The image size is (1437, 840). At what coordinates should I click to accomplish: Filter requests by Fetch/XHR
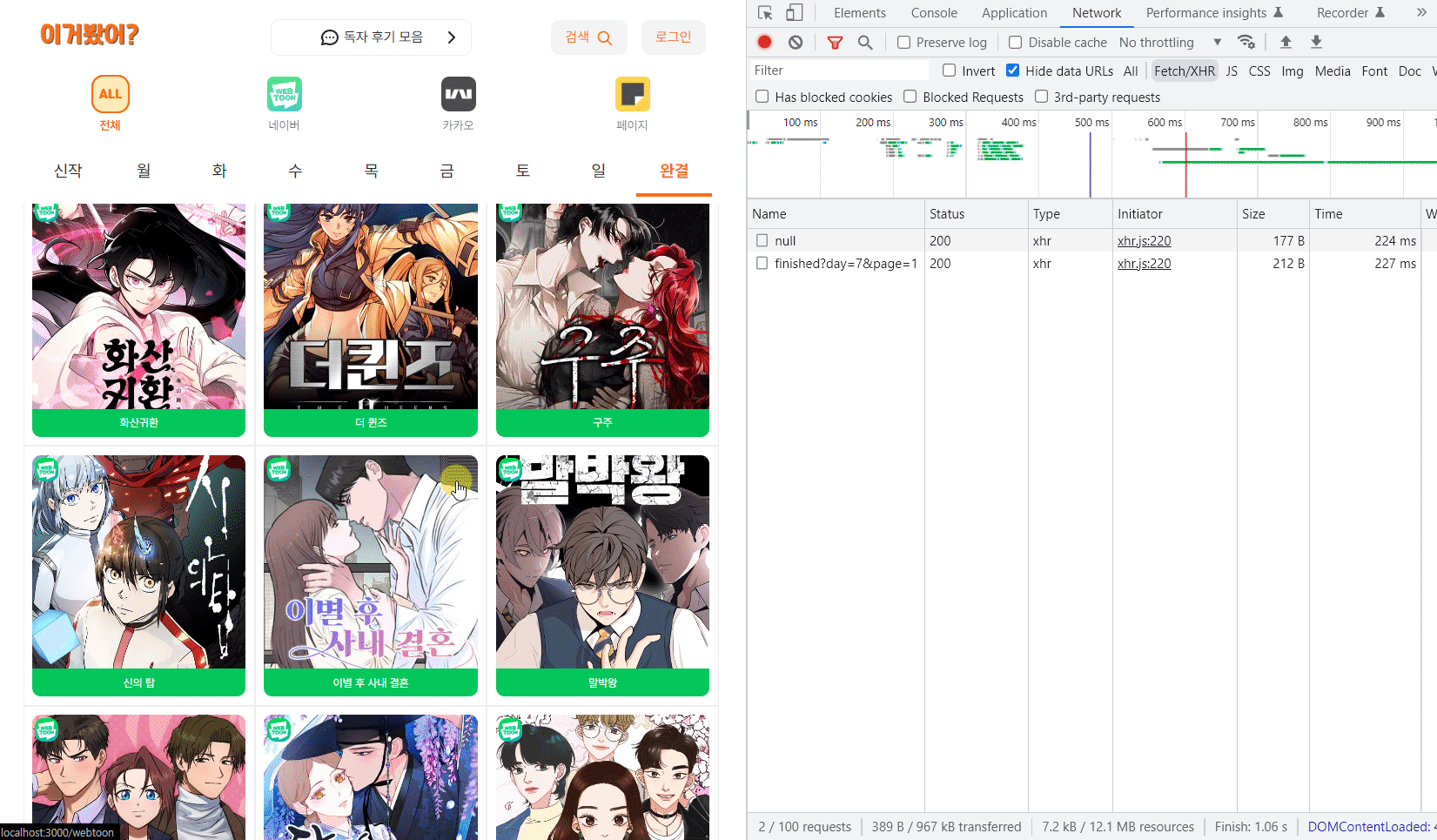(1185, 71)
